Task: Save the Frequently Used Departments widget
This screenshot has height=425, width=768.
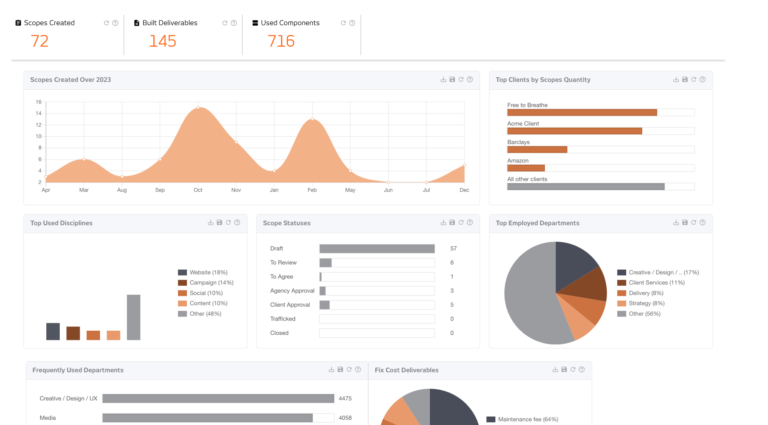Action: point(340,370)
